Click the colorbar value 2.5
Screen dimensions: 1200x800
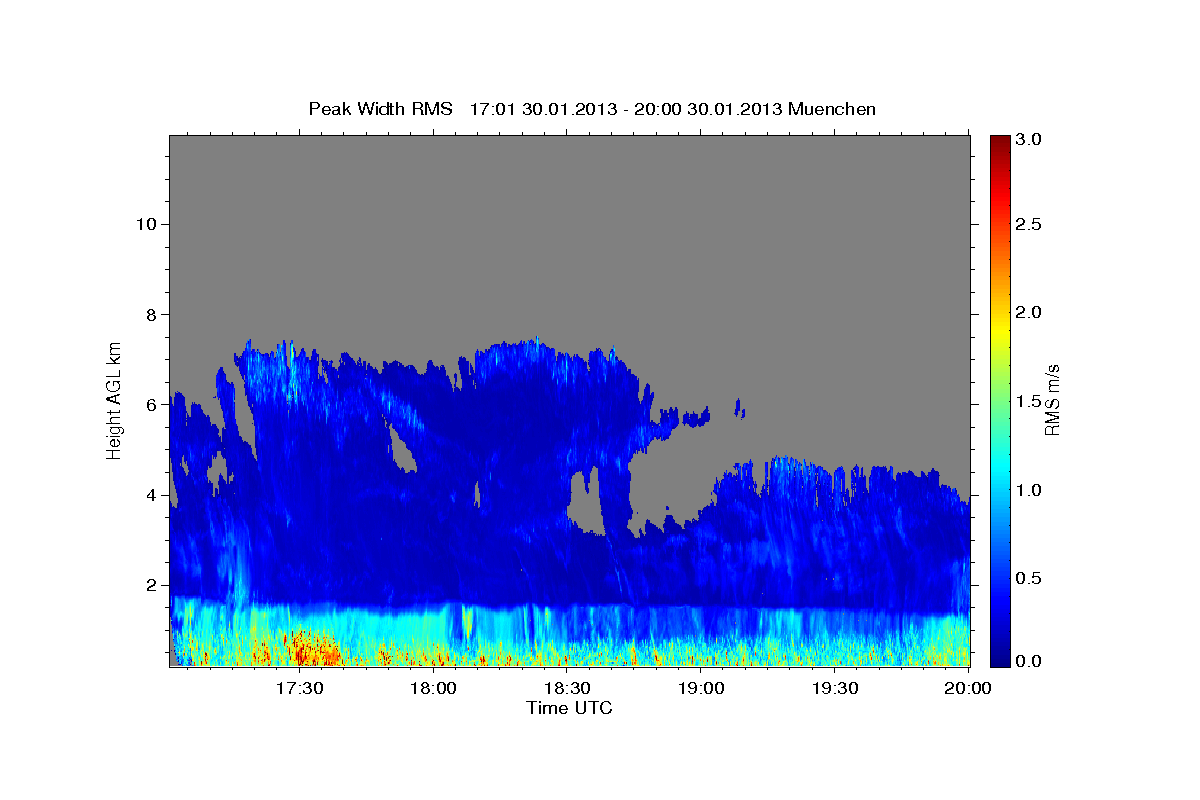[x=1027, y=224]
